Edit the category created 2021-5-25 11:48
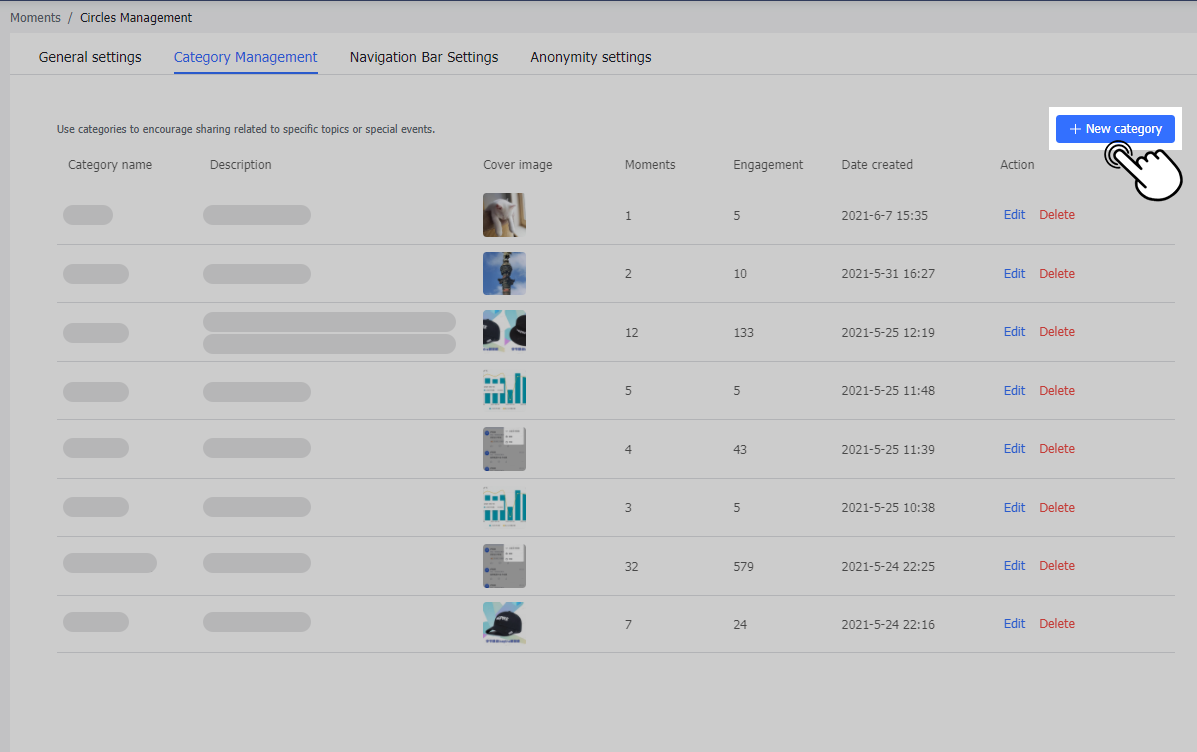The width and height of the screenshot is (1197, 752). 1014,391
